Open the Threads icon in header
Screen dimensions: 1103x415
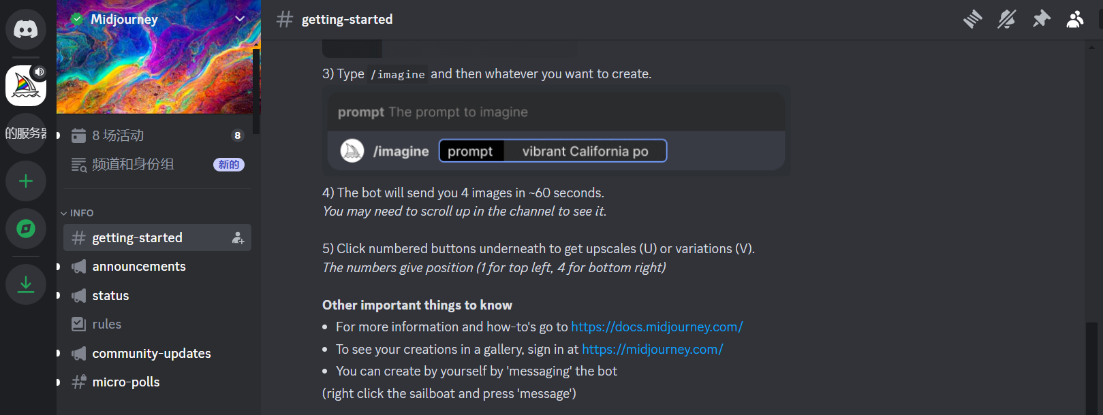coord(972,19)
